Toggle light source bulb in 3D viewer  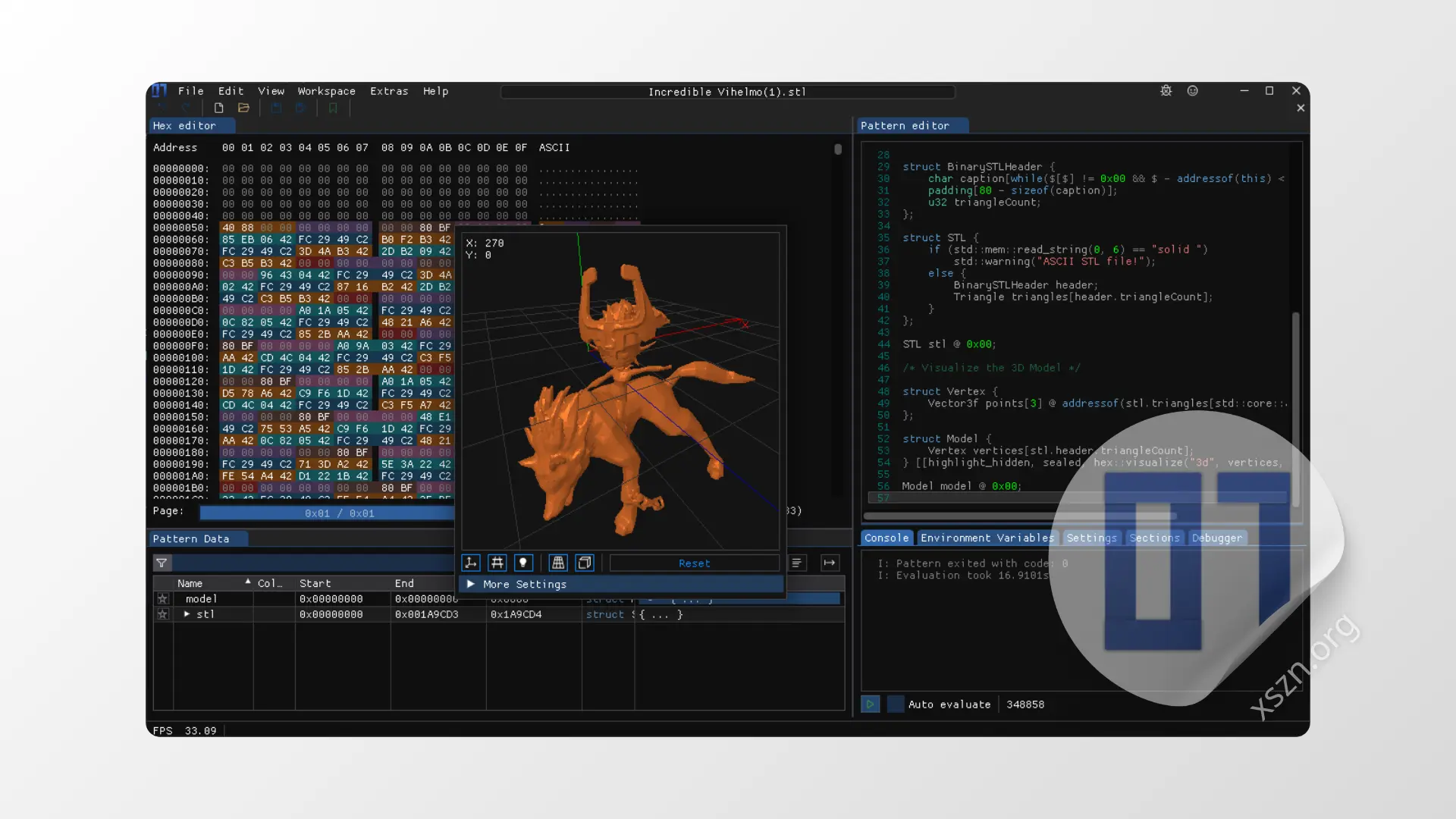(x=523, y=563)
